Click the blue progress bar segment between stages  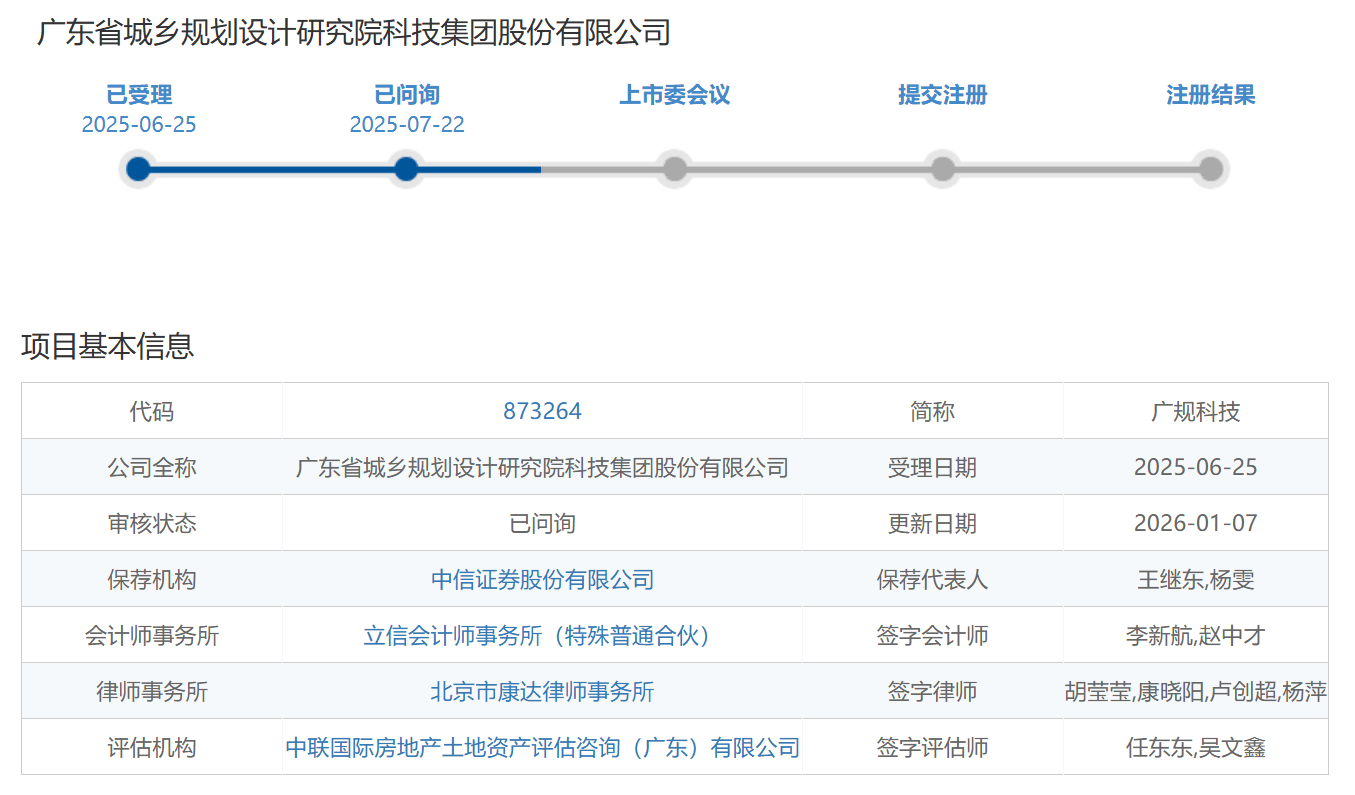(x=272, y=169)
